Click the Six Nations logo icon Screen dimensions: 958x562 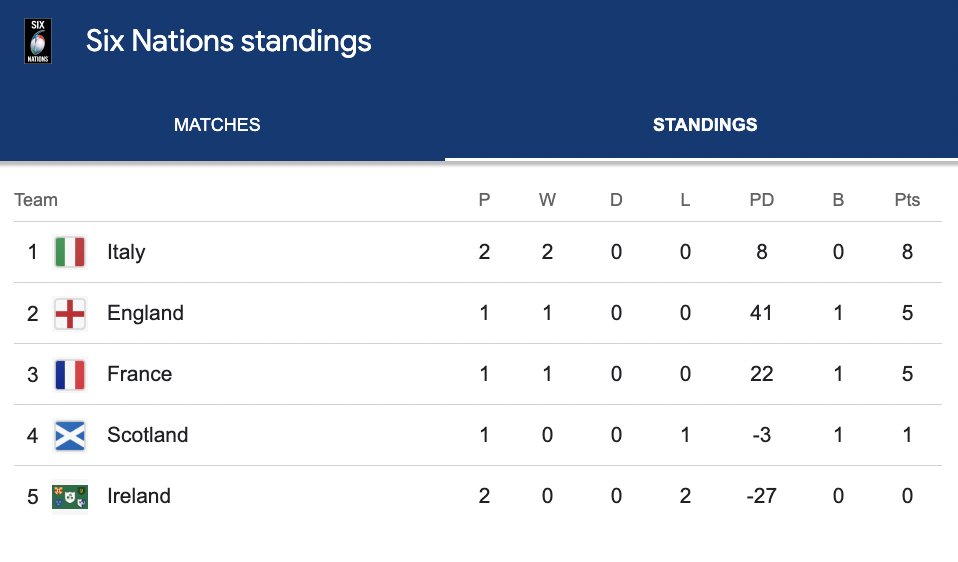click(x=38, y=41)
